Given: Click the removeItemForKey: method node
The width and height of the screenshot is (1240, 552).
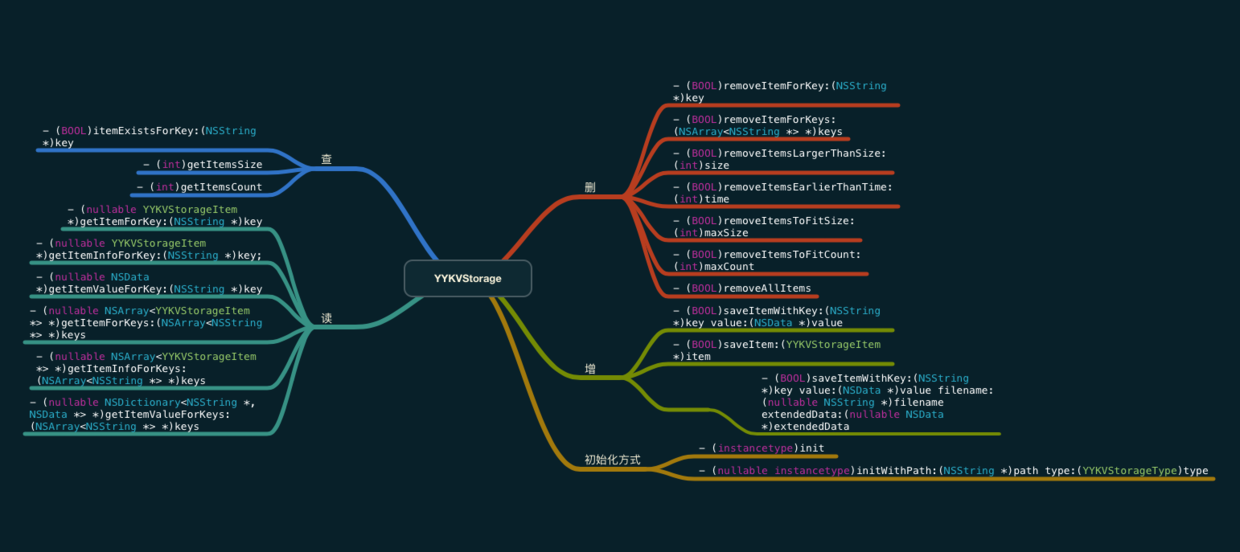Looking at the screenshot, I should [x=780, y=92].
